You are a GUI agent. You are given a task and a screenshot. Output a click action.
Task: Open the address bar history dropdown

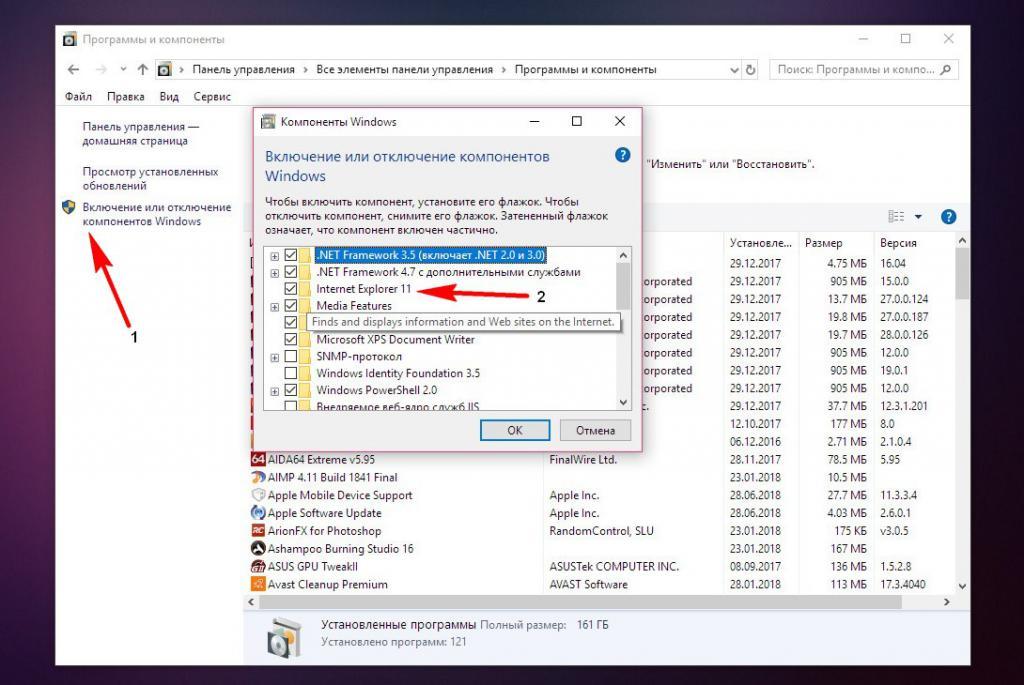pos(734,70)
